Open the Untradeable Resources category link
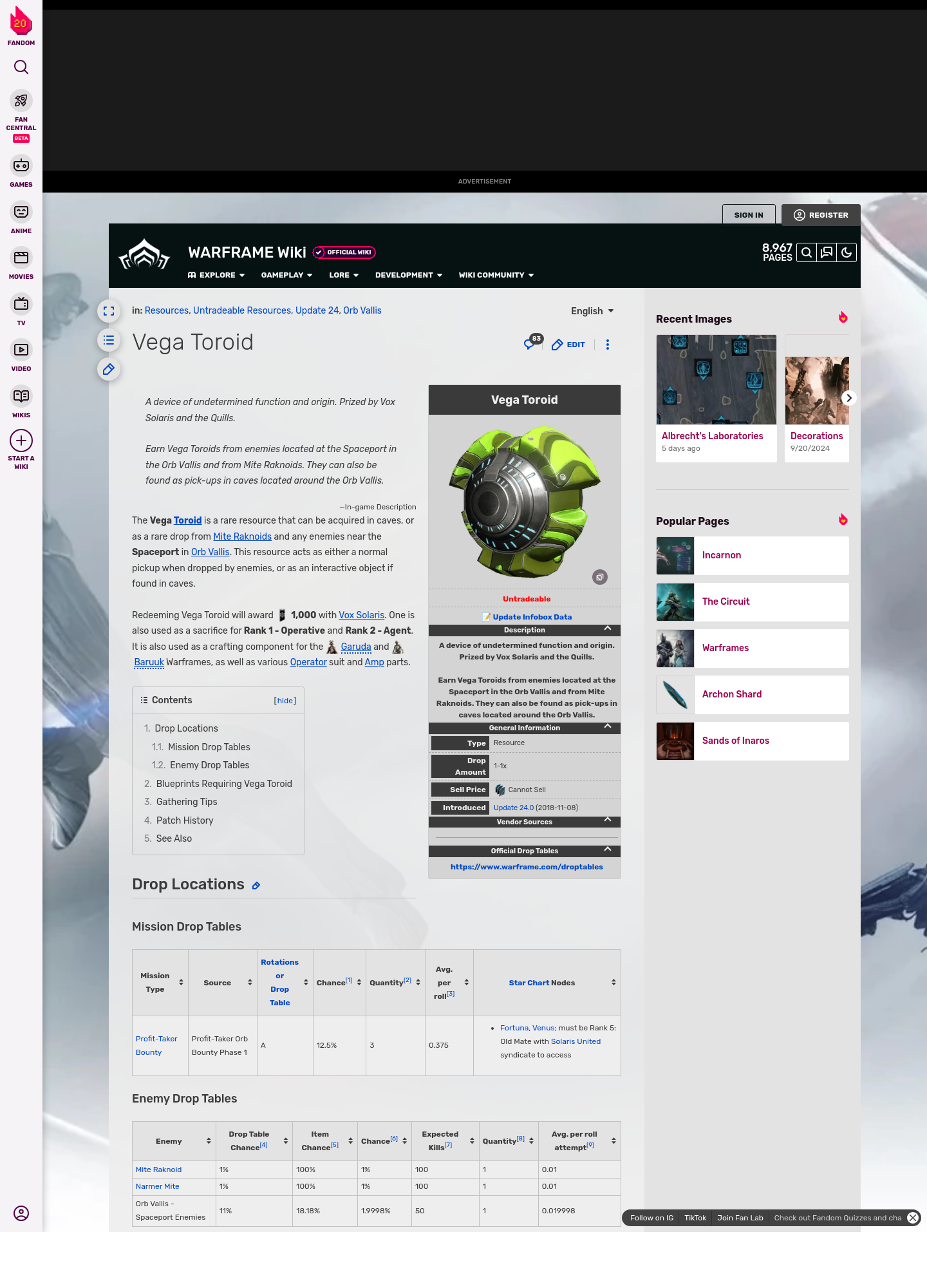The width and height of the screenshot is (927, 1288). [242, 310]
